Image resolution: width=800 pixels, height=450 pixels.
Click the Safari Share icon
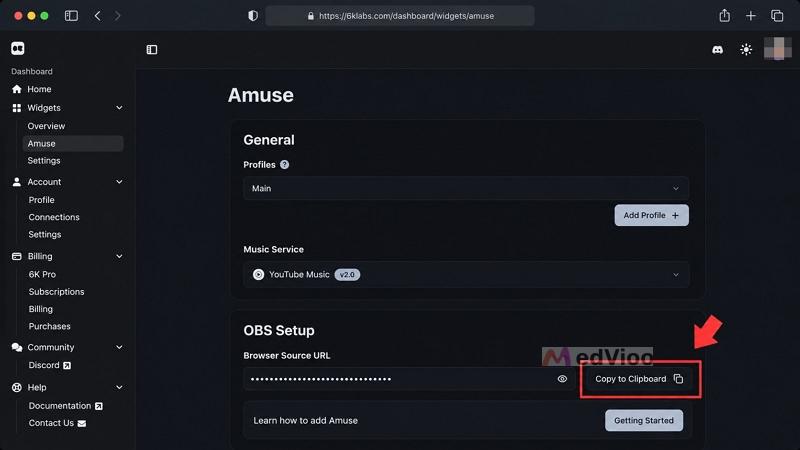coord(724,15)
